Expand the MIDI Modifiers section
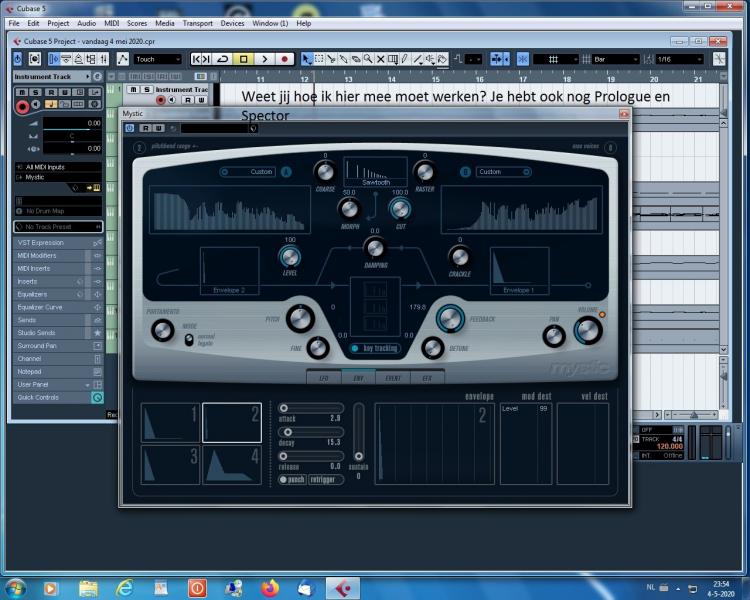Viewport: 750px width, 600px height. [58, 256]
